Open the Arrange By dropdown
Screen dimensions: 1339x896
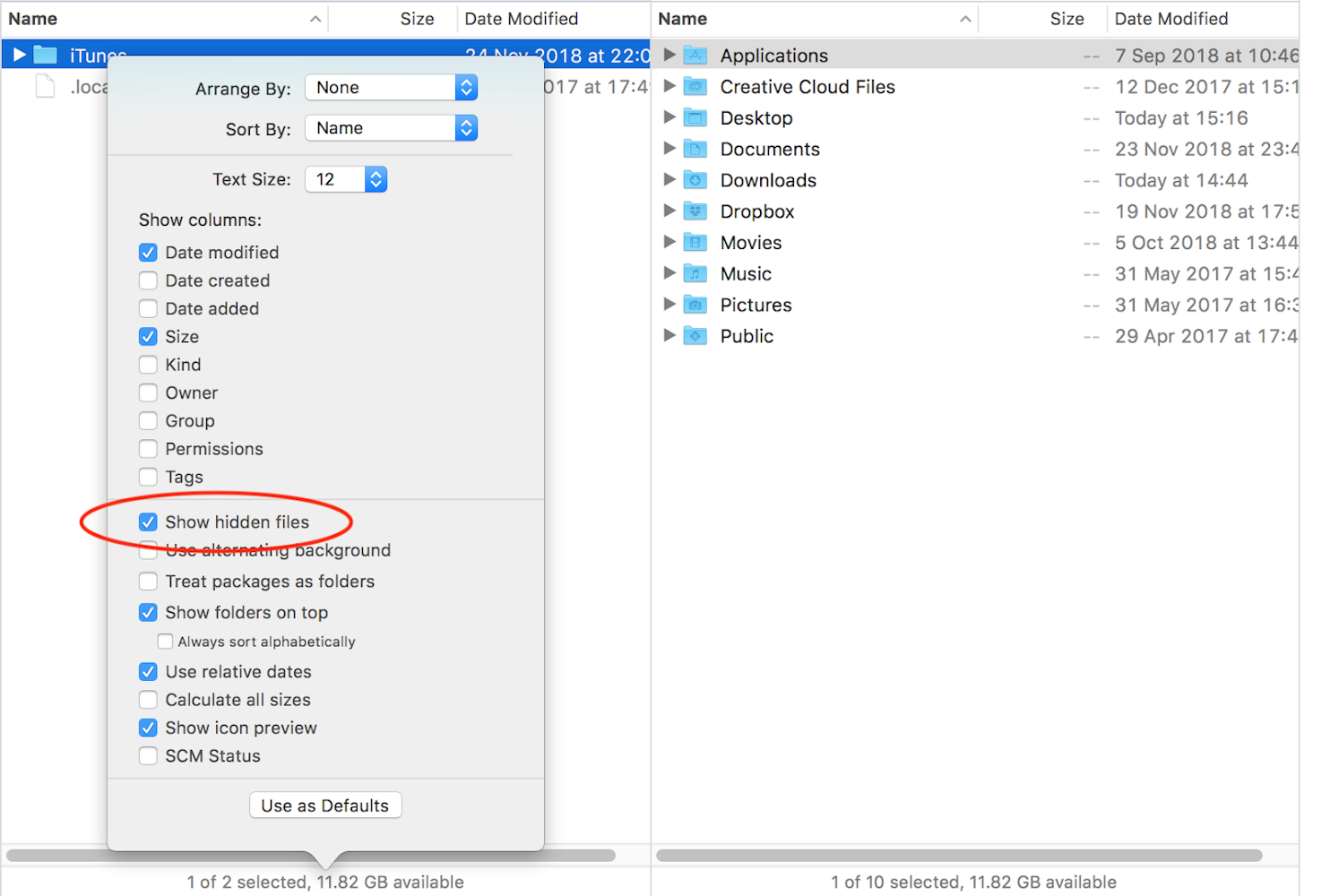[391, 87]
